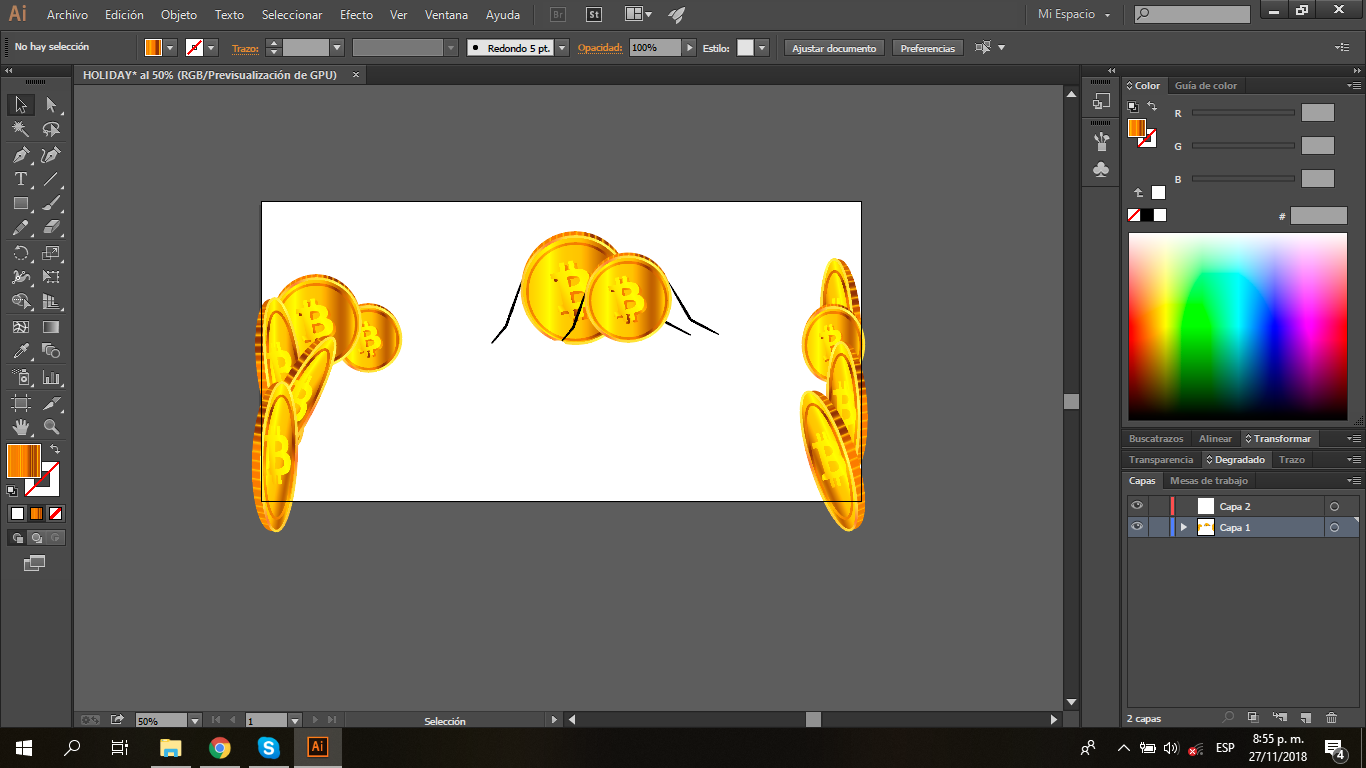Select the Direct Selection tool
Screen dimensions: 1366x768
pyautogui.click(x=51, y=105)
